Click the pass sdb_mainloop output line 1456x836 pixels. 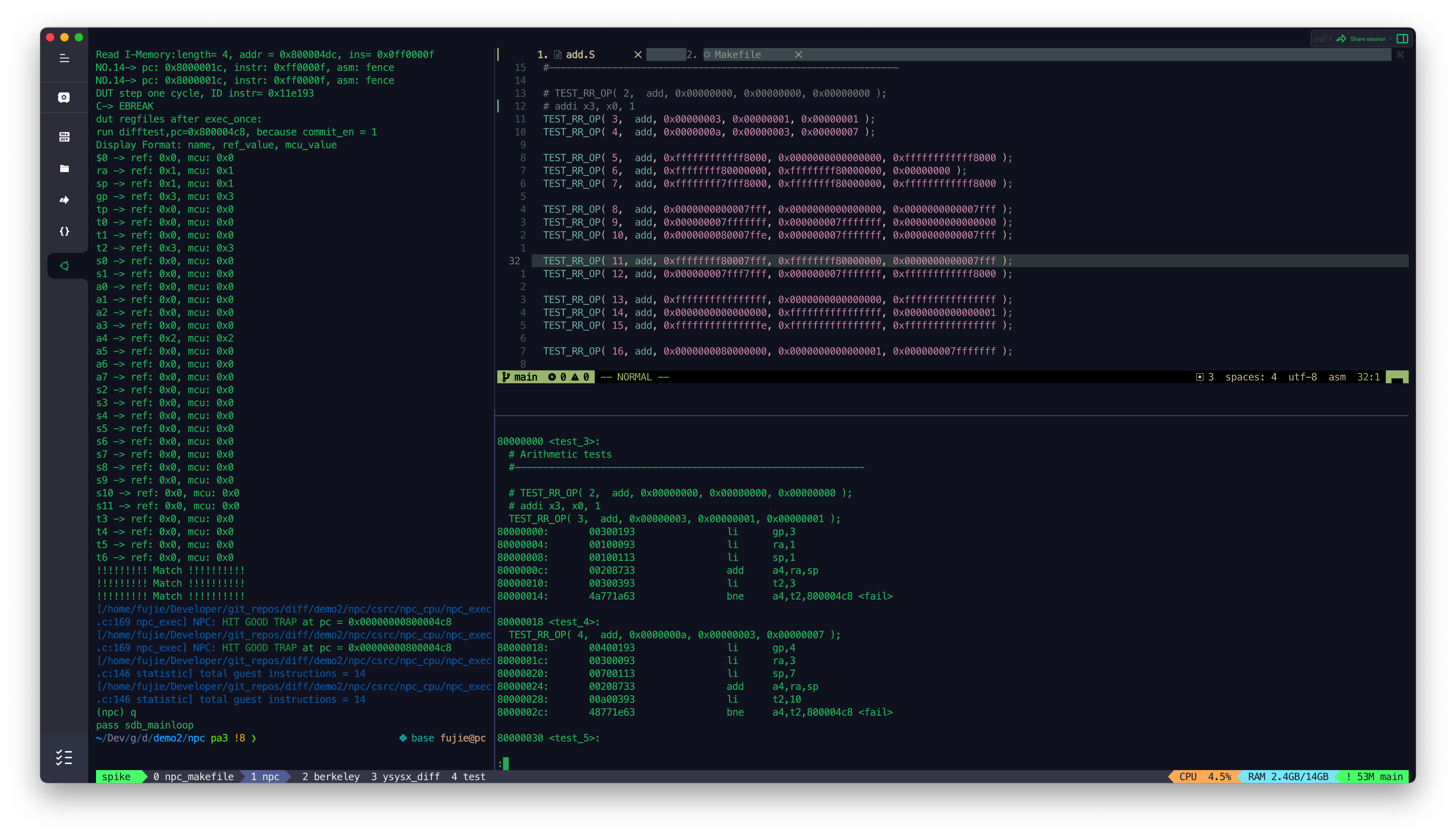click(144, 725)
